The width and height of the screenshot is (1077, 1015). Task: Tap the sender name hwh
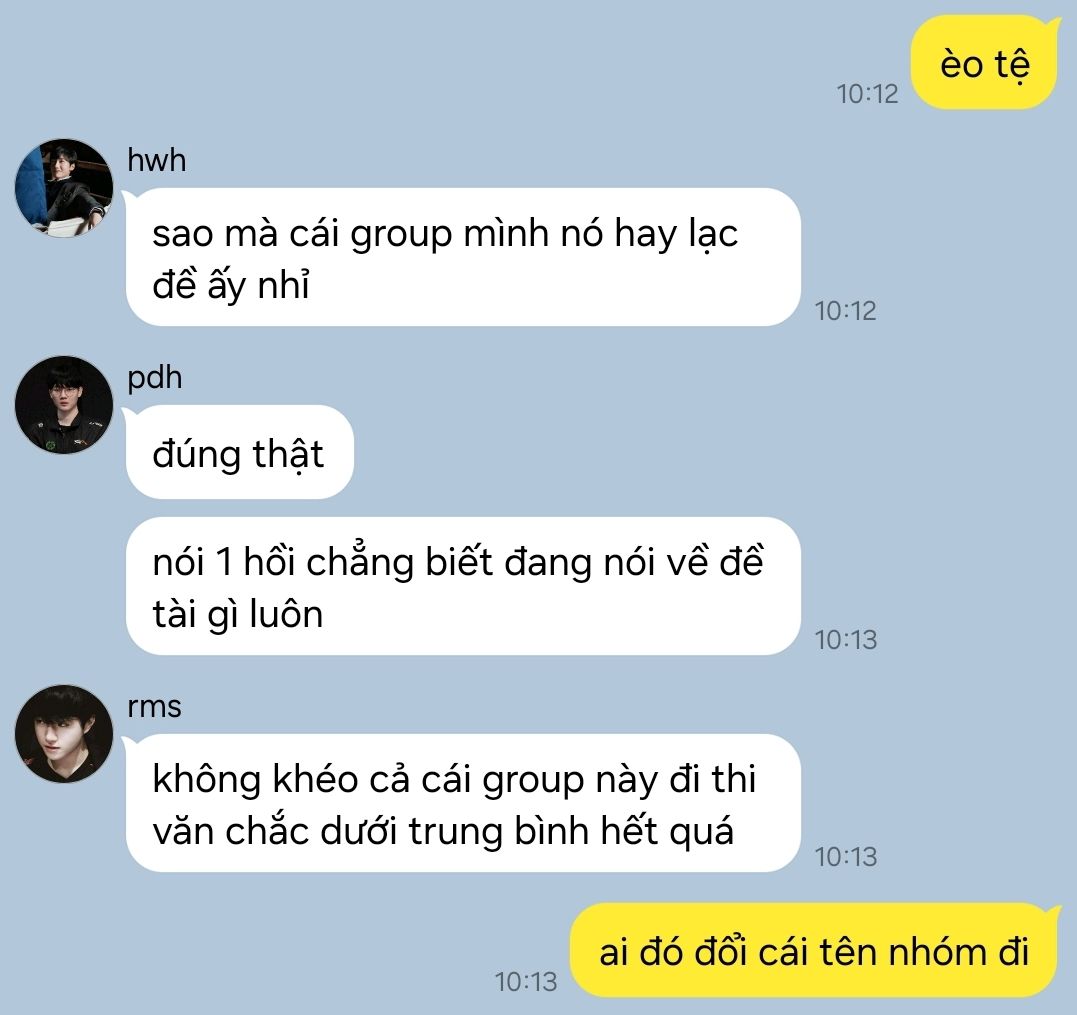(157, 160)
